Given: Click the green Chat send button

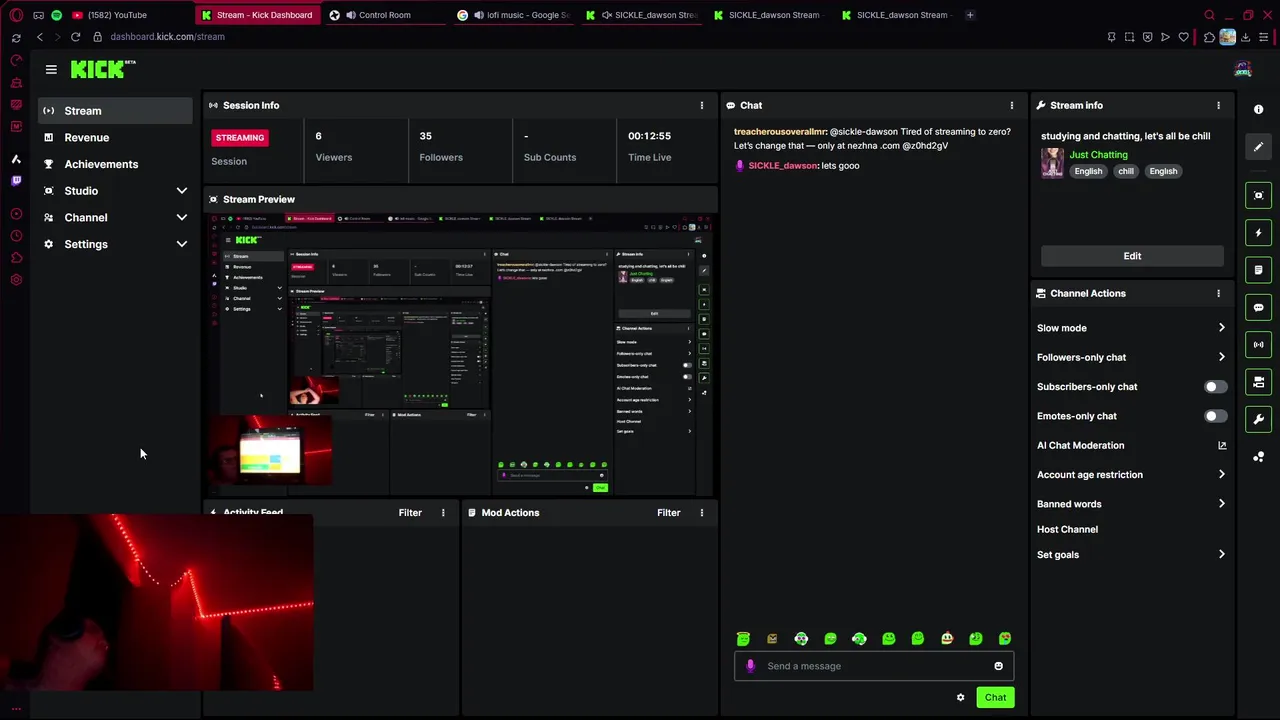Looking at the screenshot, I should click(995, 698).
